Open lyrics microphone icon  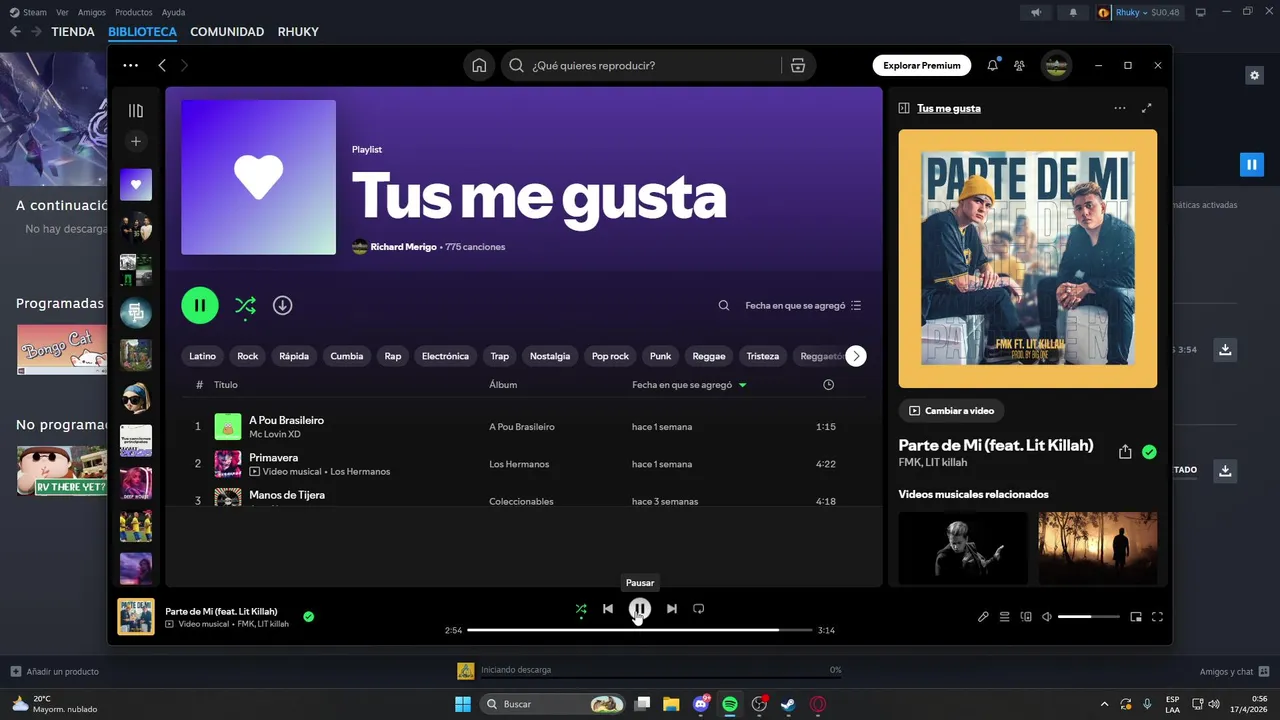(983, 617)
